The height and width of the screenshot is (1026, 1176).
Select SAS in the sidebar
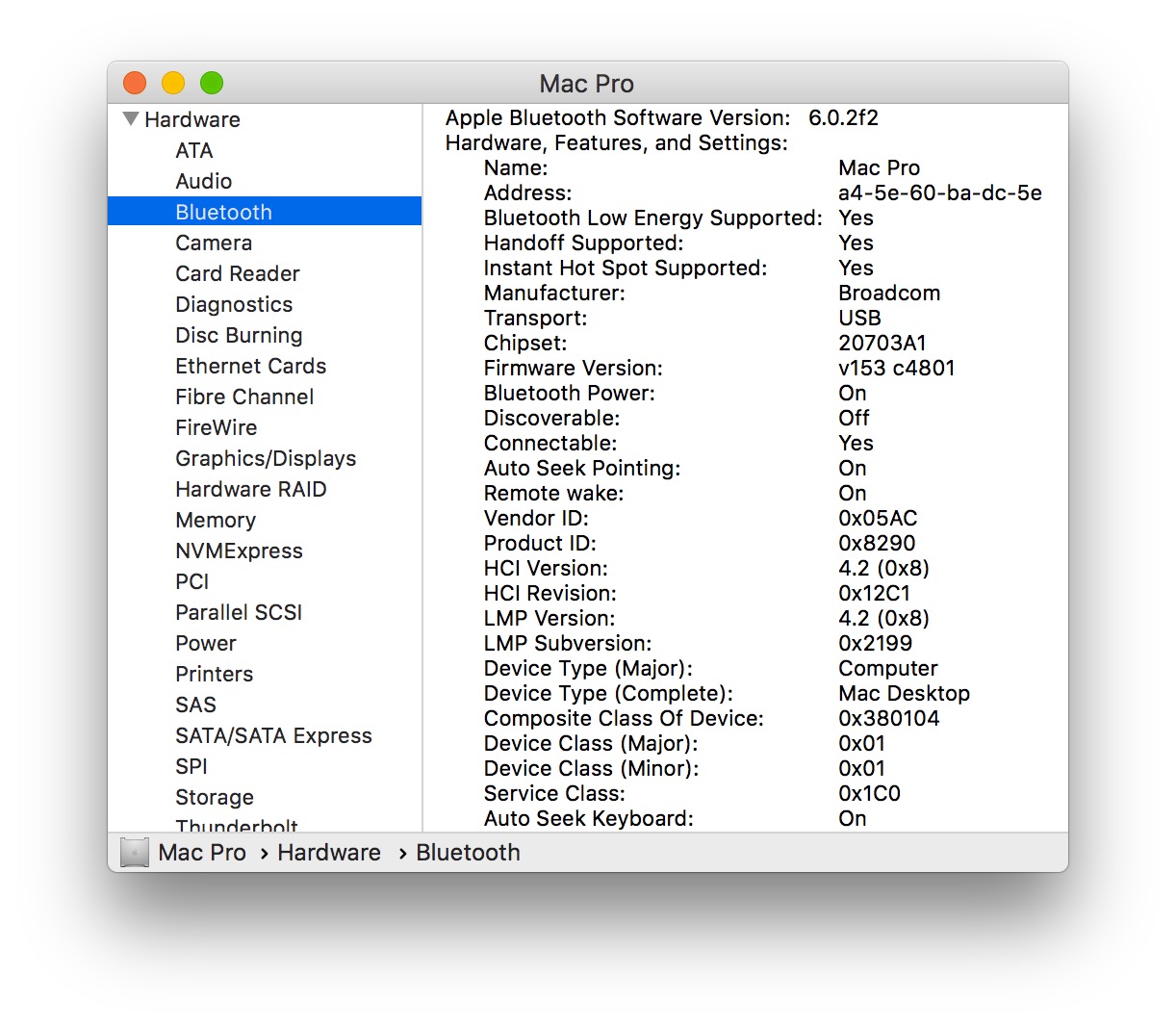tap(195, 705)
